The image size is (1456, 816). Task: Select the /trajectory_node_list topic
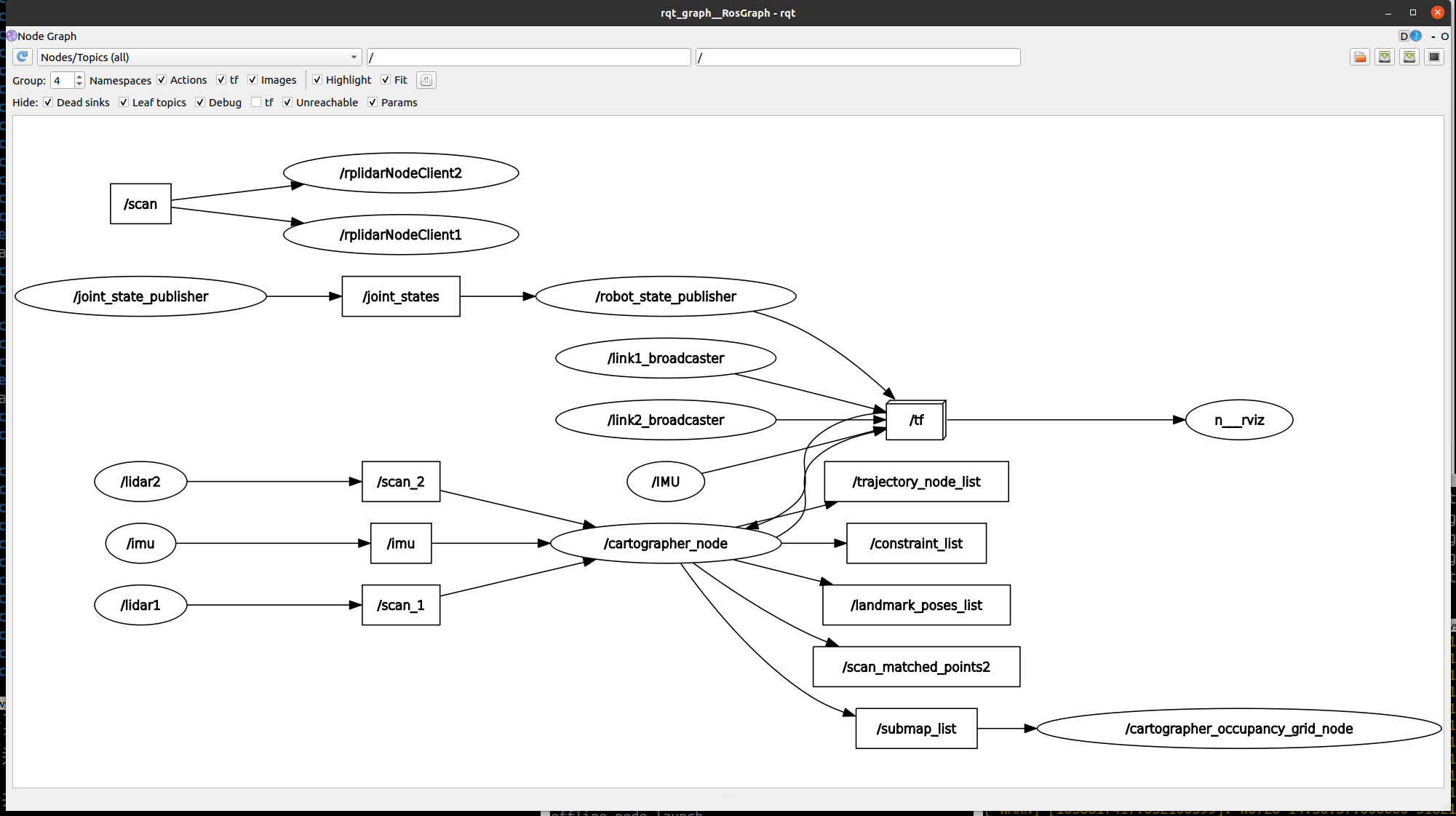[x=916, y=482]
